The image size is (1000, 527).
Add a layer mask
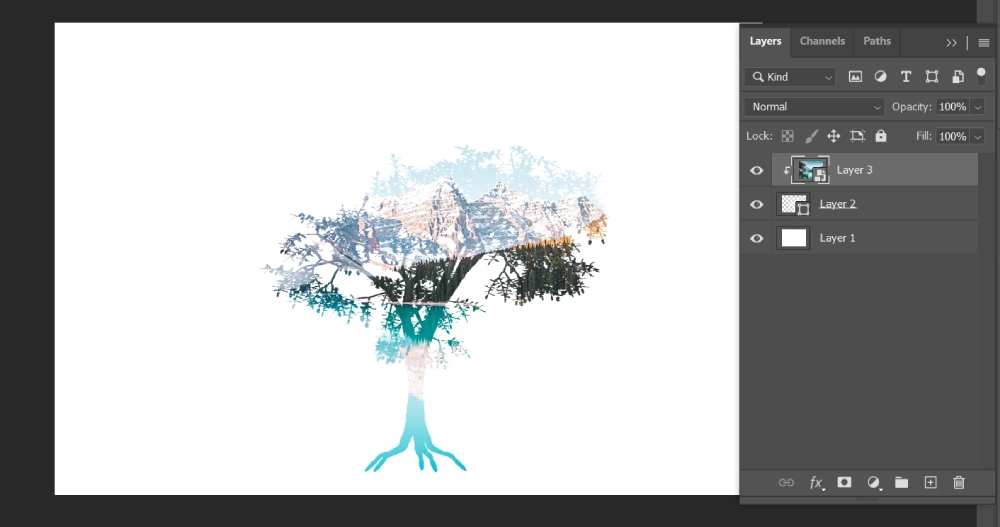(x=844, y=482)
